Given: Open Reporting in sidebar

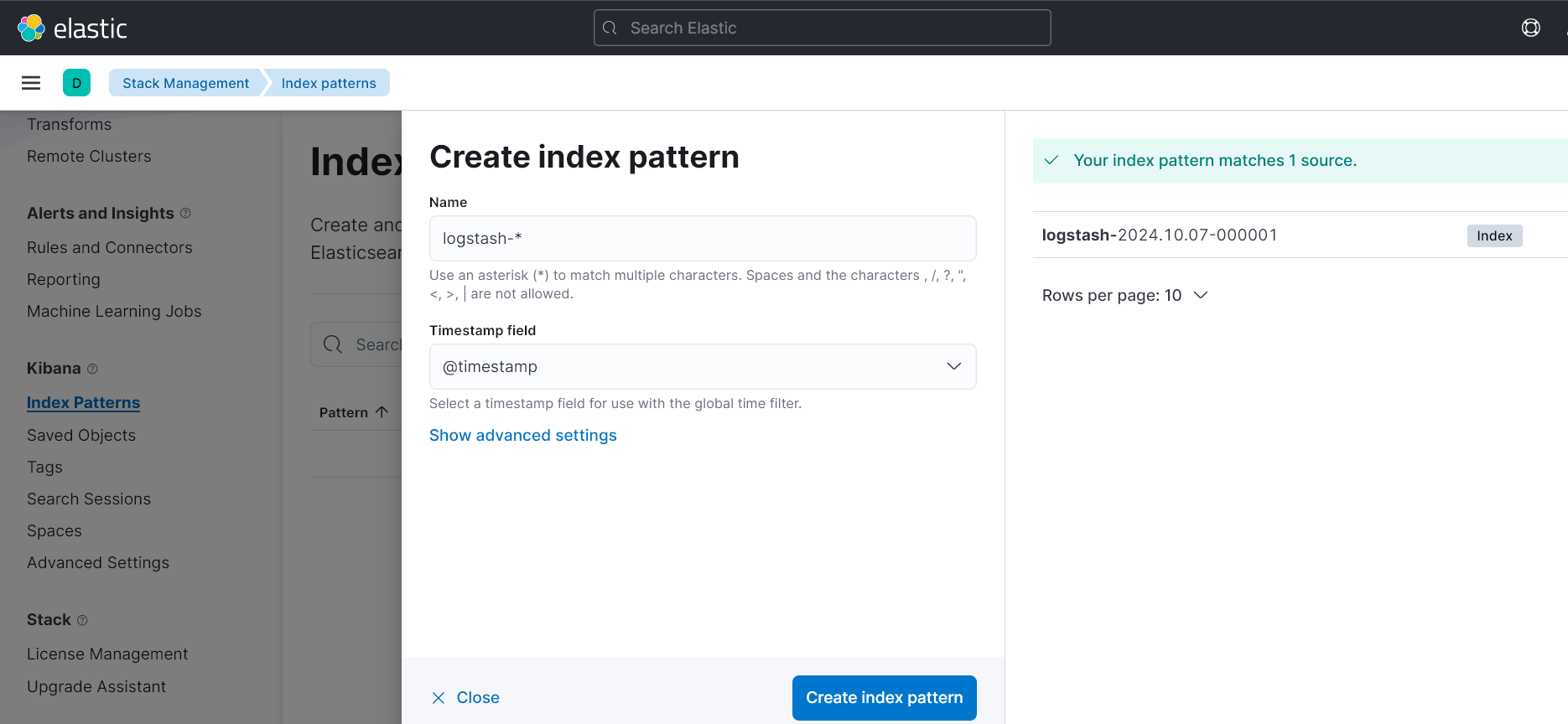Looking at the screenshot, I should 64,279.
